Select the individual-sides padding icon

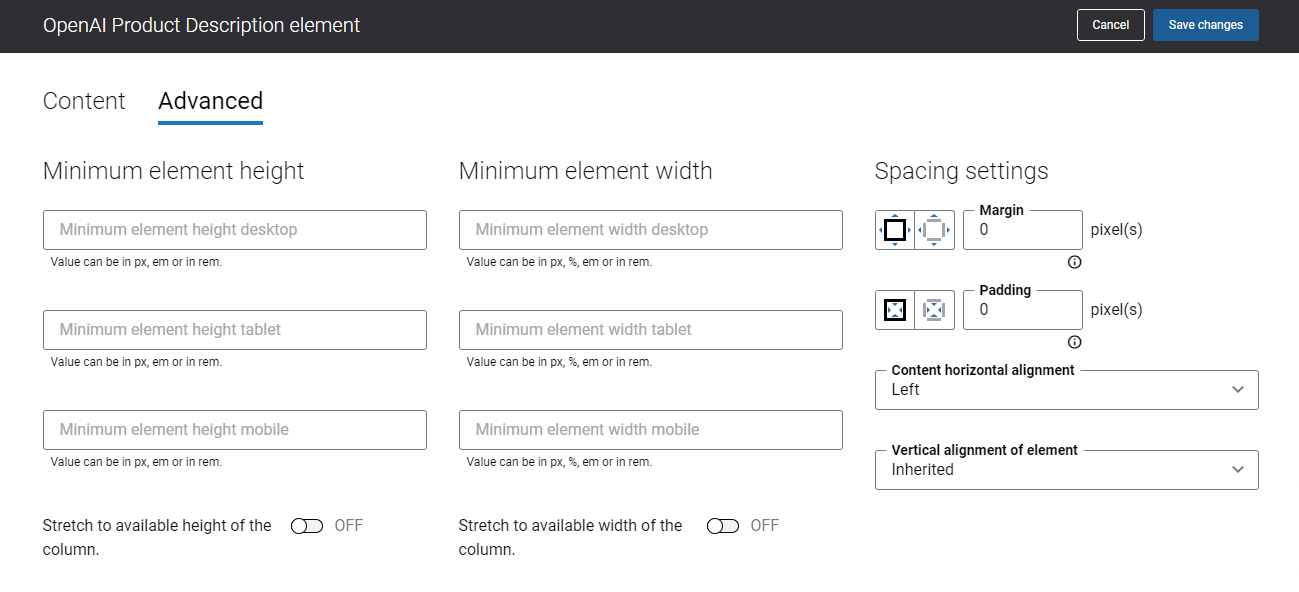click(x=935, y=310)
